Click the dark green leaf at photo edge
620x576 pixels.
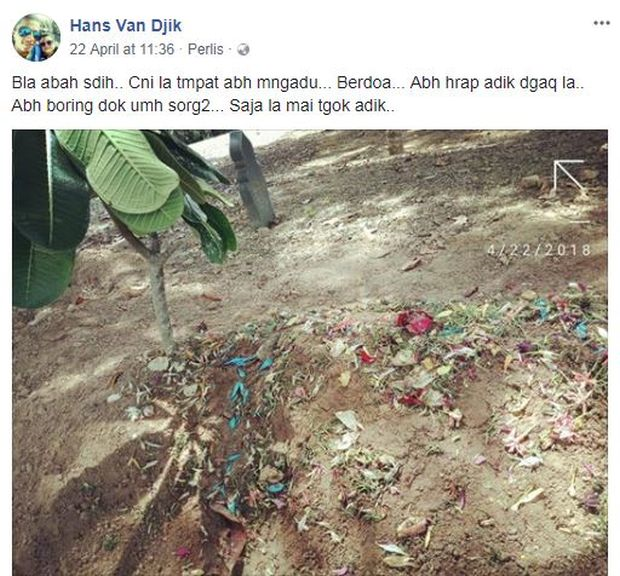(x=43, y=217)
